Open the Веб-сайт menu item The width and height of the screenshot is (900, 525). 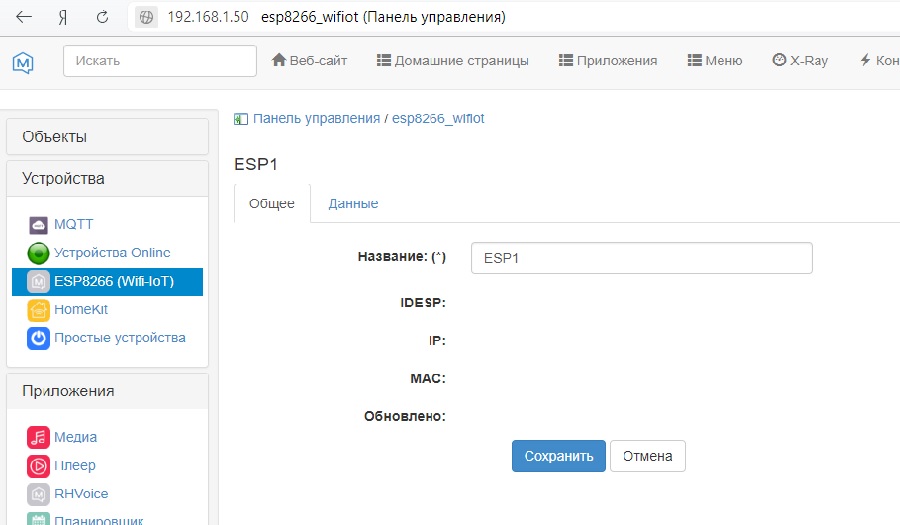(x=309, y=60)
